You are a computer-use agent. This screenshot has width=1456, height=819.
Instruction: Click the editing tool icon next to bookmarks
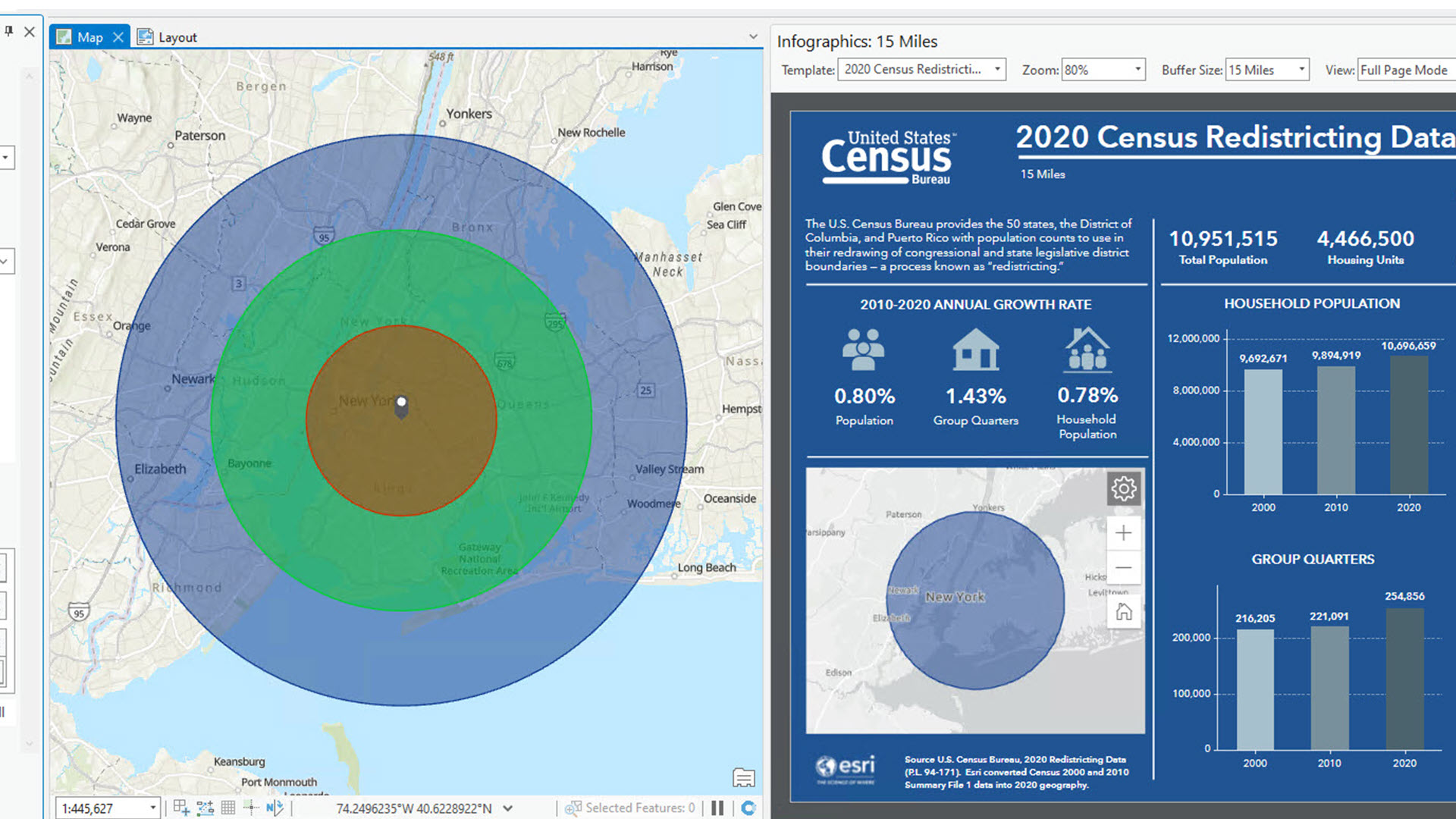(204, 807)
